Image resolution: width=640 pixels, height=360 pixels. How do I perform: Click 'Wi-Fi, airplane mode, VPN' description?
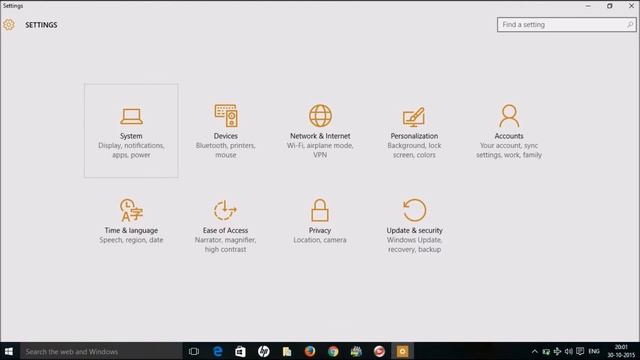tap(320, 150)
